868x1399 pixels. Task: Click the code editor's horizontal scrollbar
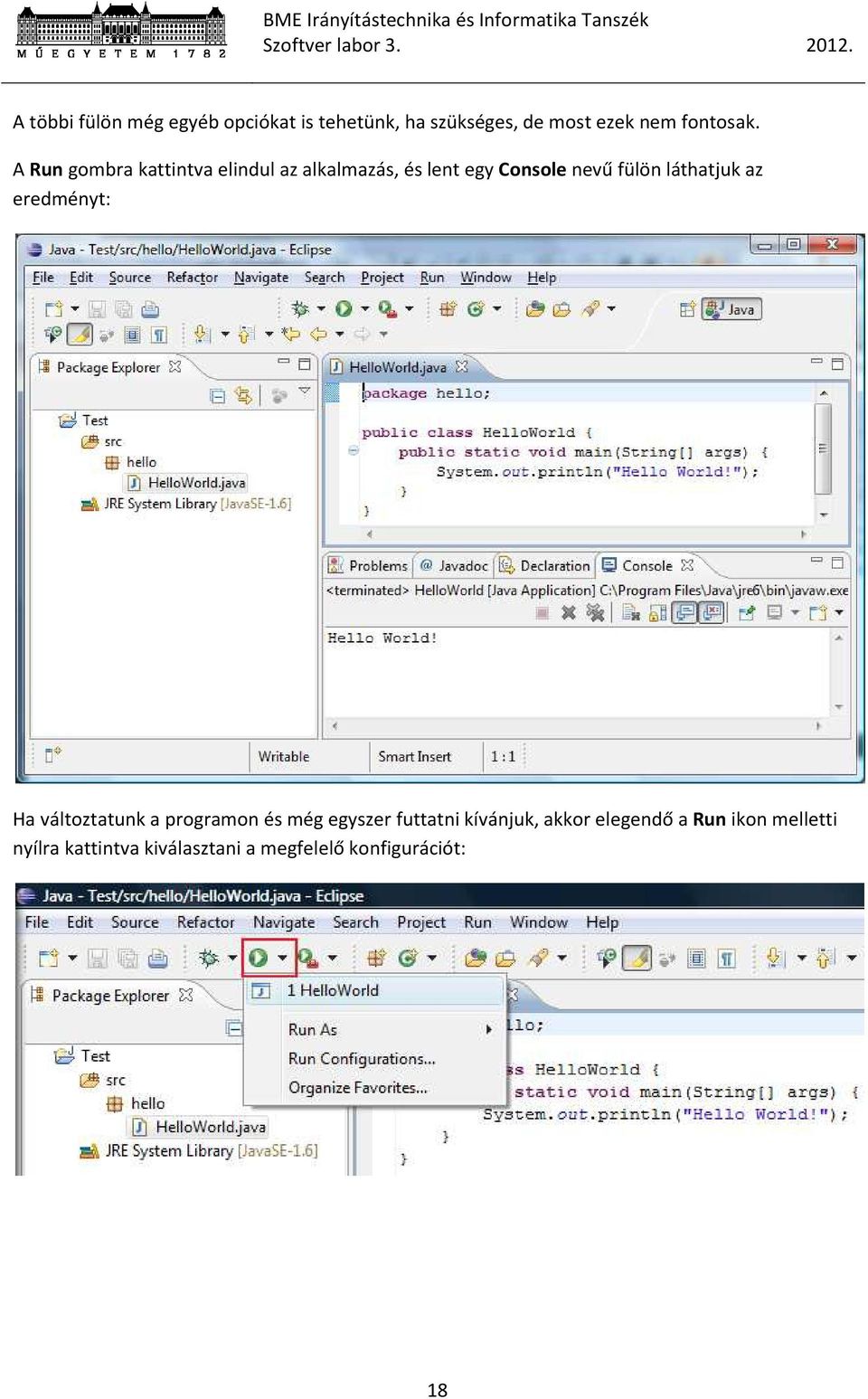point(585,534)
